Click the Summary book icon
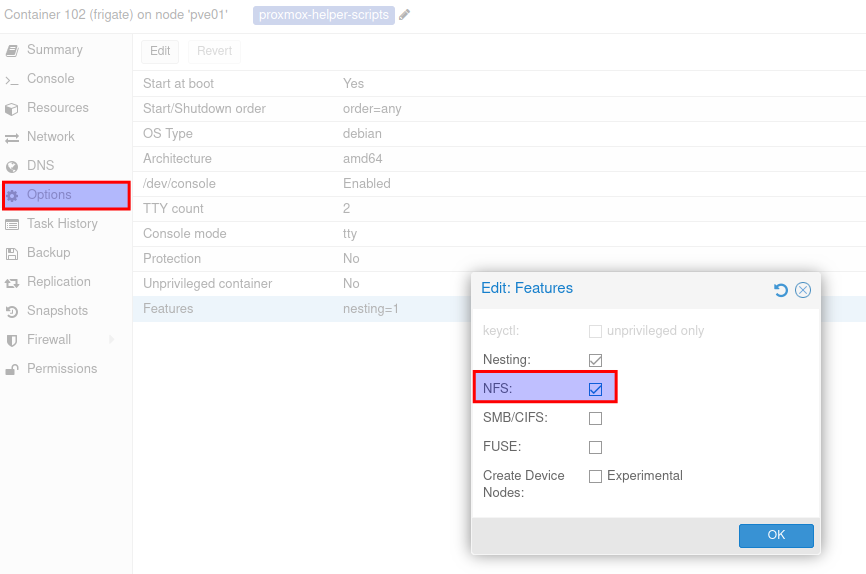 pyautogui.click(x=12, y=50)
